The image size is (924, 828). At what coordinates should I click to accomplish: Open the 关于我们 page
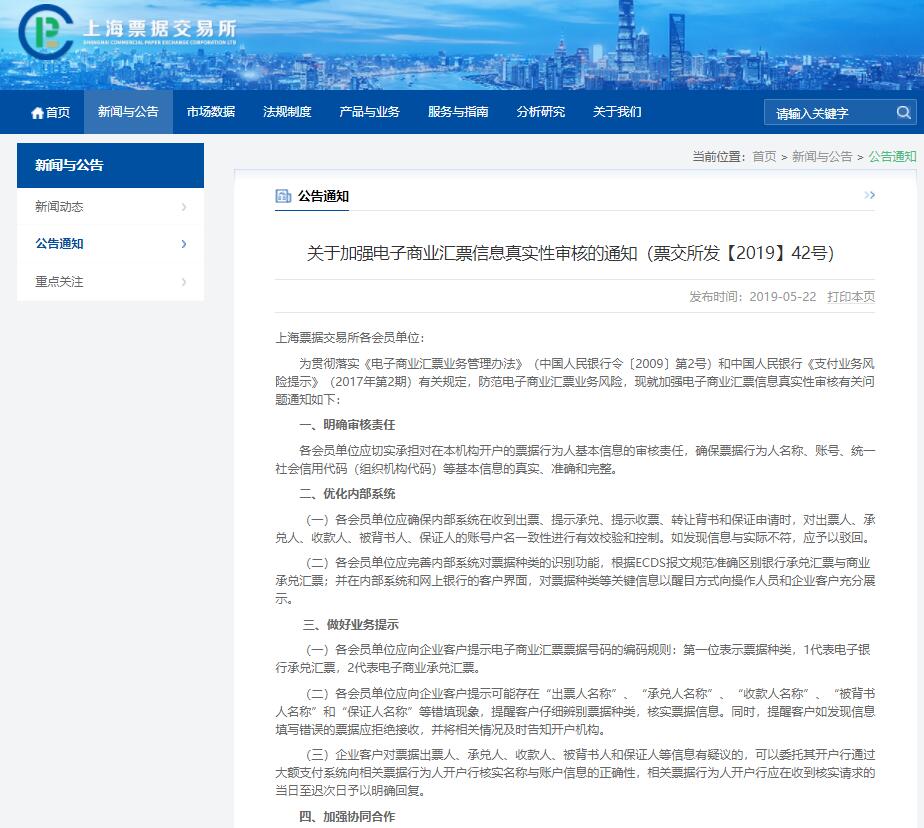click(x=617, y=112)
